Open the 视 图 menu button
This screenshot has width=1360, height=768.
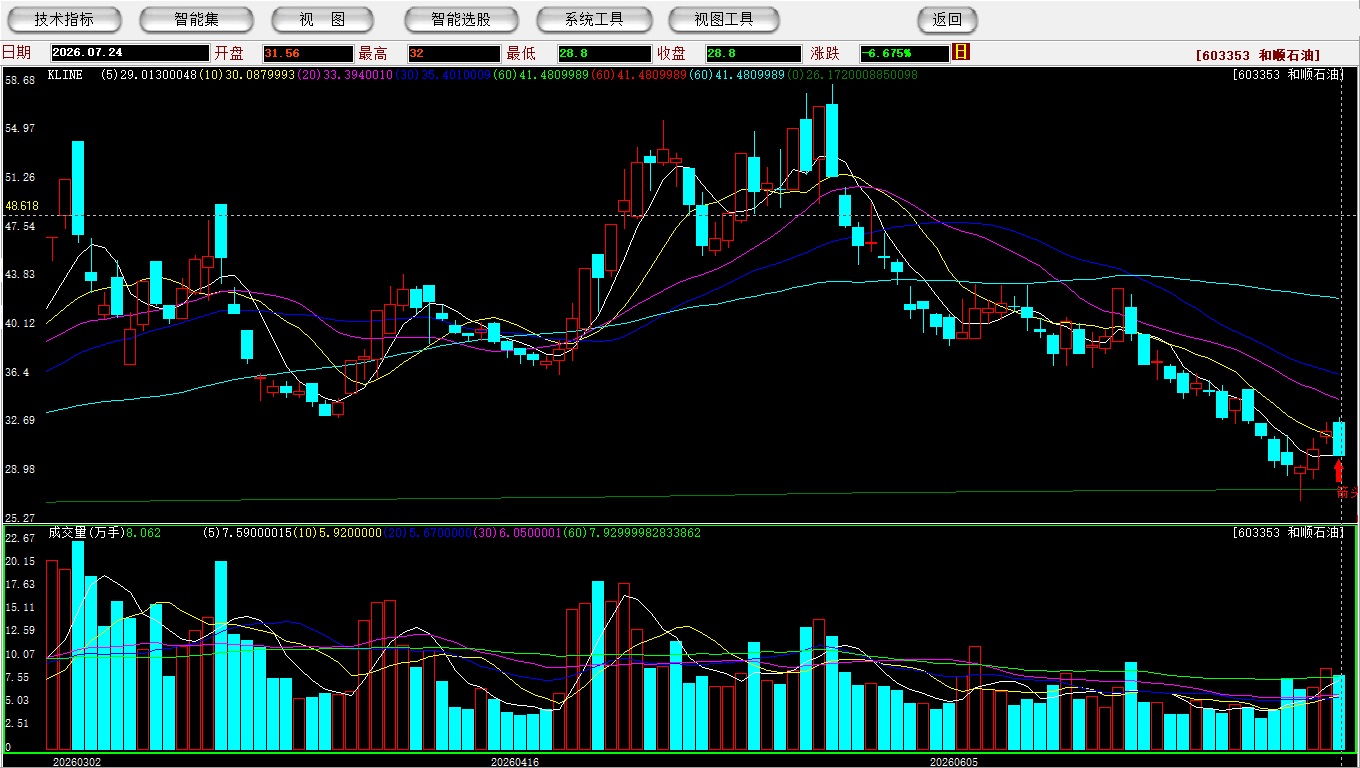click(x=322, y=19)
